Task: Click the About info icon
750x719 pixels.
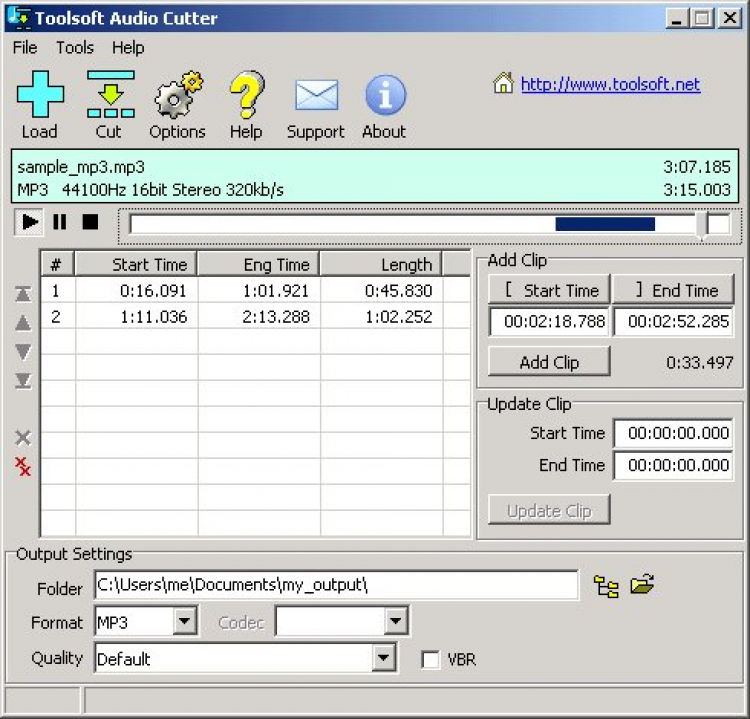Action: point(386,95)
